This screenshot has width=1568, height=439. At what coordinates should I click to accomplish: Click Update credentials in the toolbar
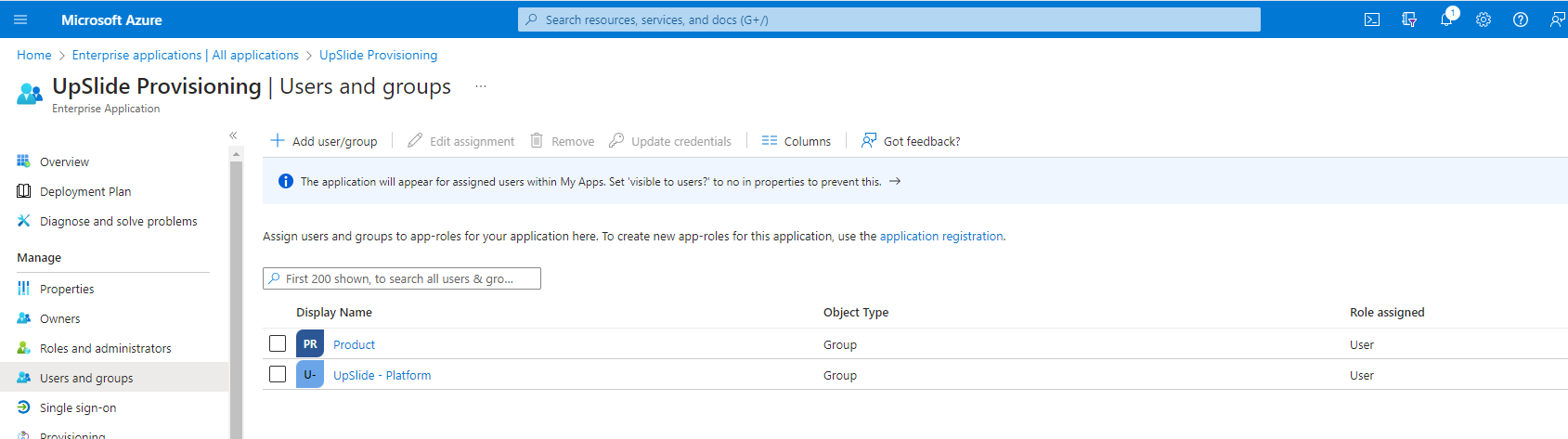[670, 141]
